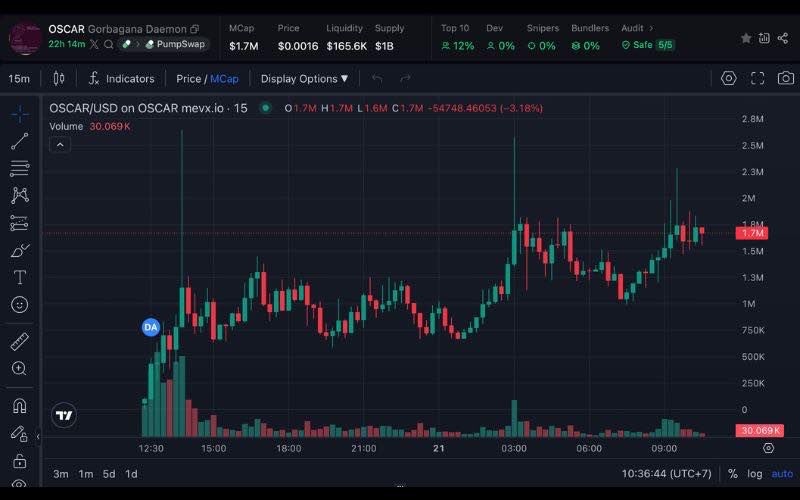This screenshot has height=500, width=800.
Task: Collapse the drawing toolbar side arrow
Action: coord(38,436)
